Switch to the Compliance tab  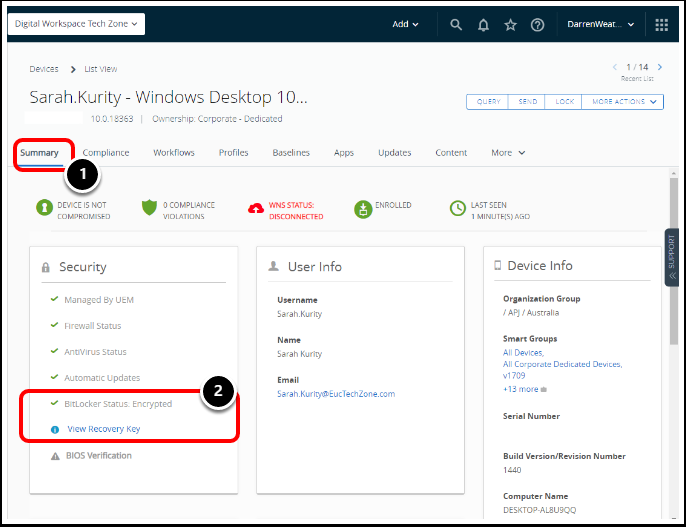[x=106, y=153]
